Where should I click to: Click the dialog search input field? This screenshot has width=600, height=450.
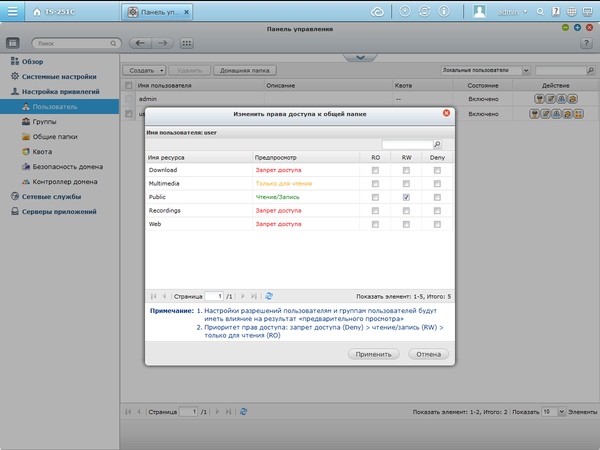pos(407,144)
